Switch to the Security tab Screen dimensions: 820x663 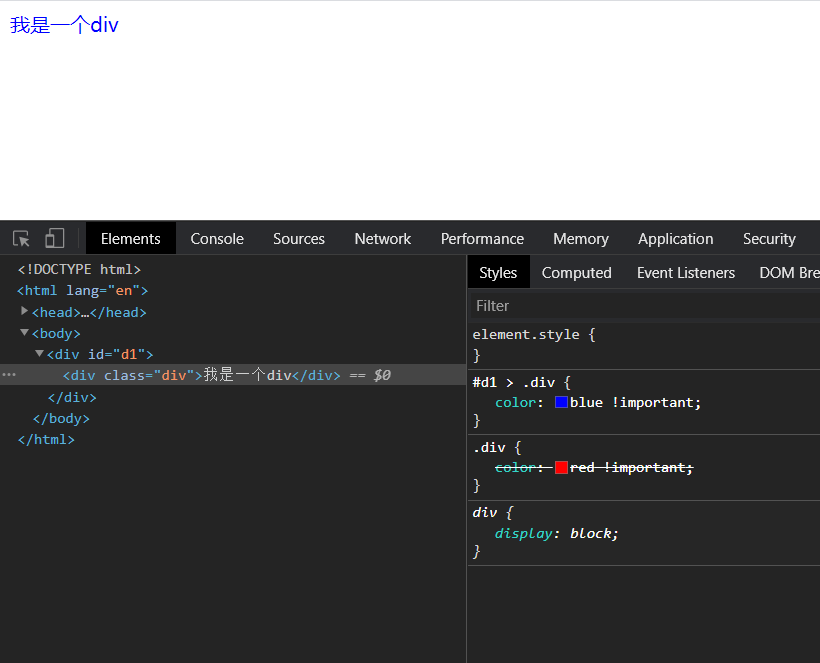pos(768,239)
